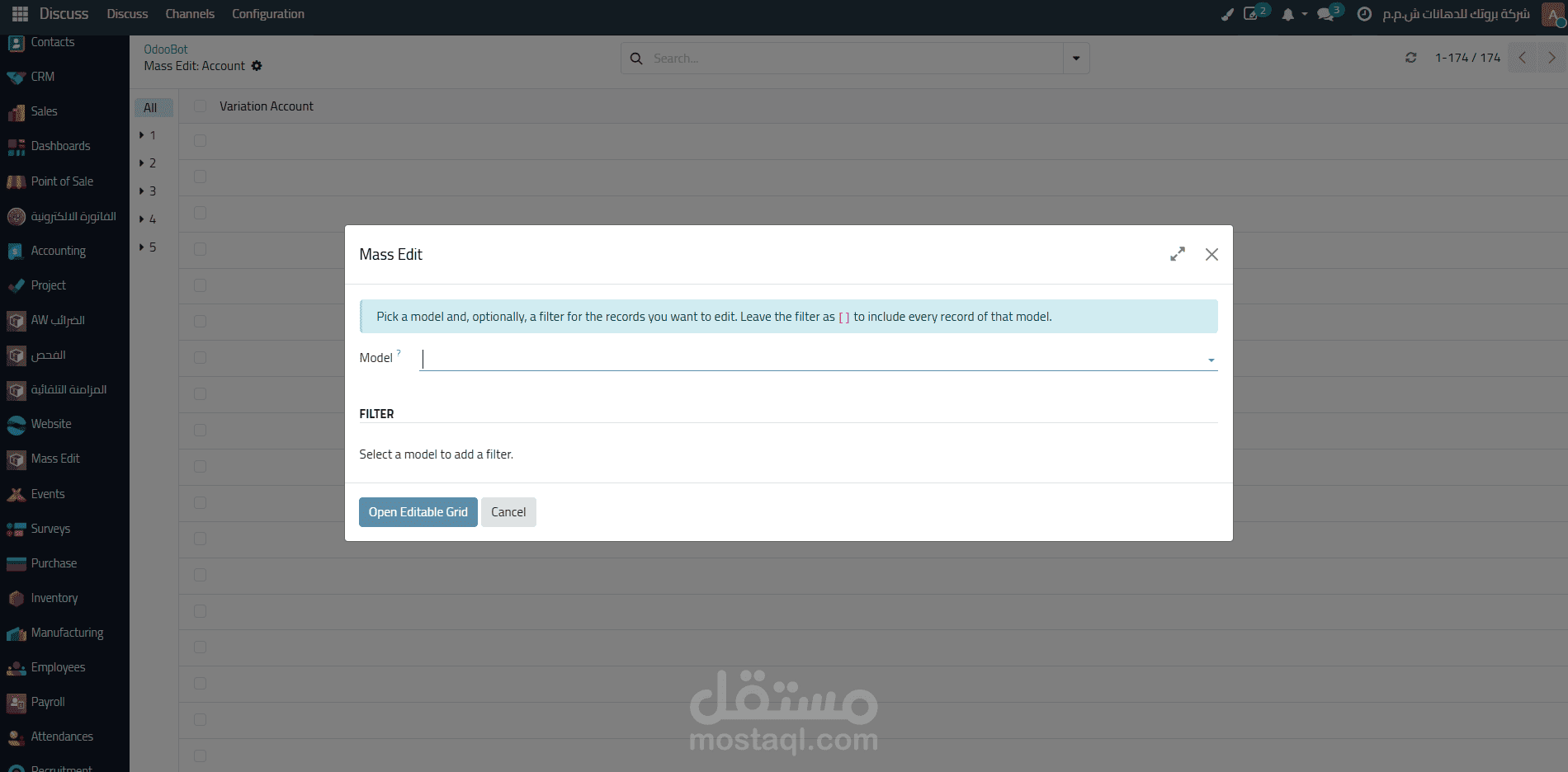Click into the Search input field
The height and width of the screenshot is (772, 1568).
(854, 59)
